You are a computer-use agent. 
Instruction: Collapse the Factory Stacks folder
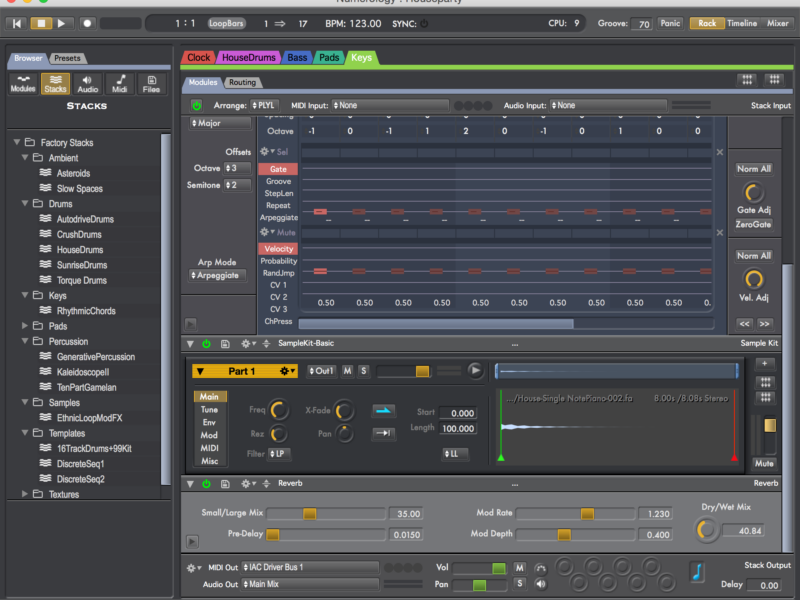click(x=17, y=143)
